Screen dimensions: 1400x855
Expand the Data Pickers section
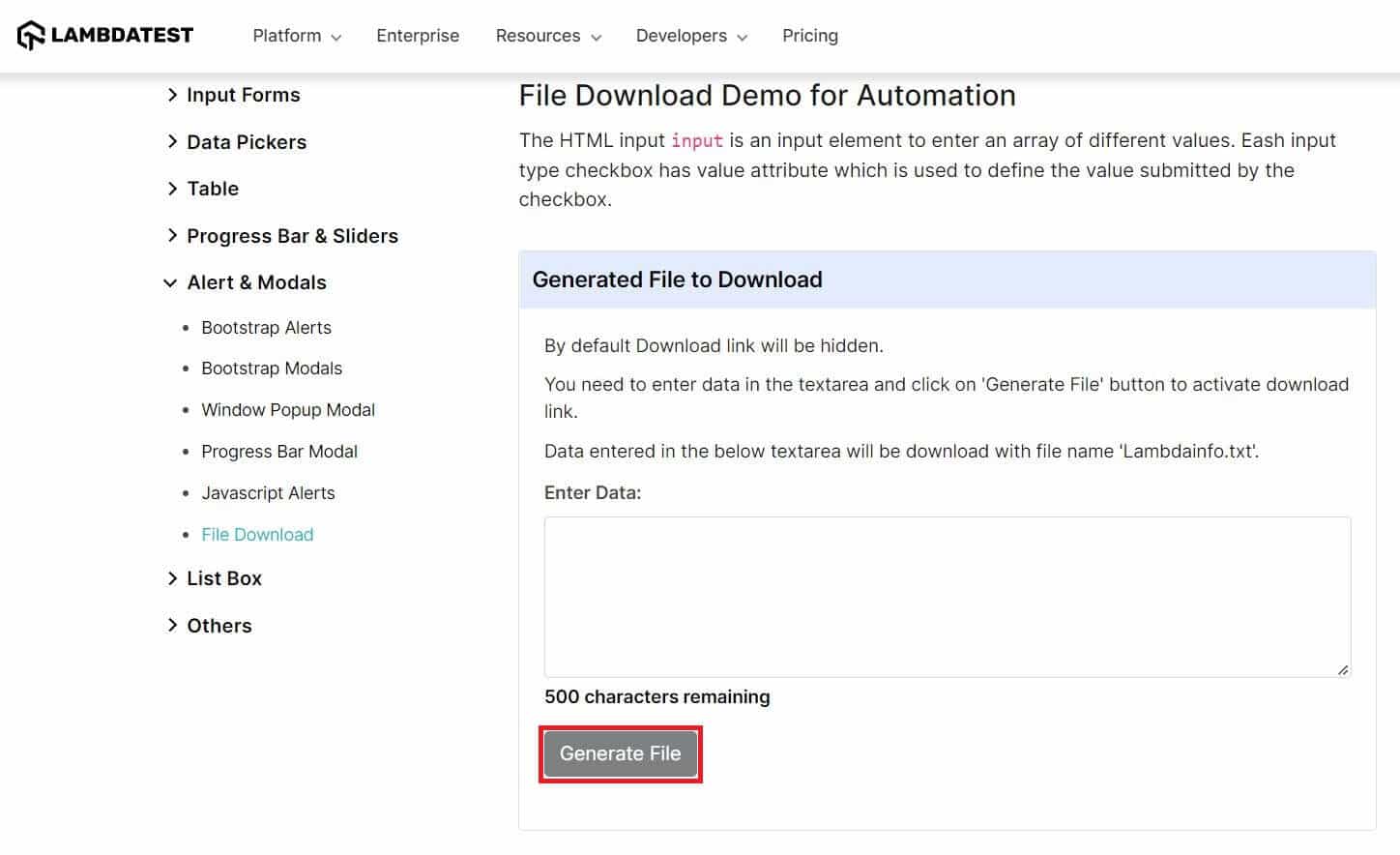(246, 142)
